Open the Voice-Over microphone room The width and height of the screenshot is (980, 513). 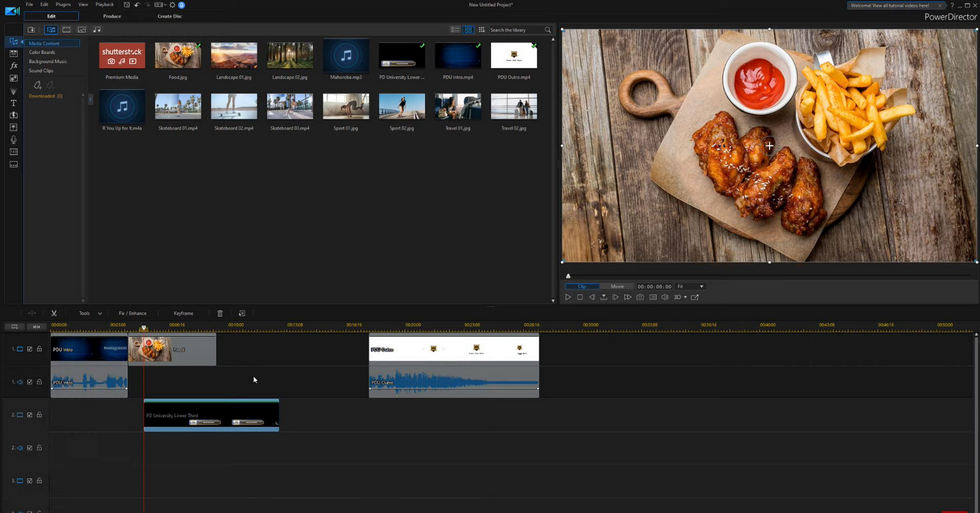coord(13,140)
